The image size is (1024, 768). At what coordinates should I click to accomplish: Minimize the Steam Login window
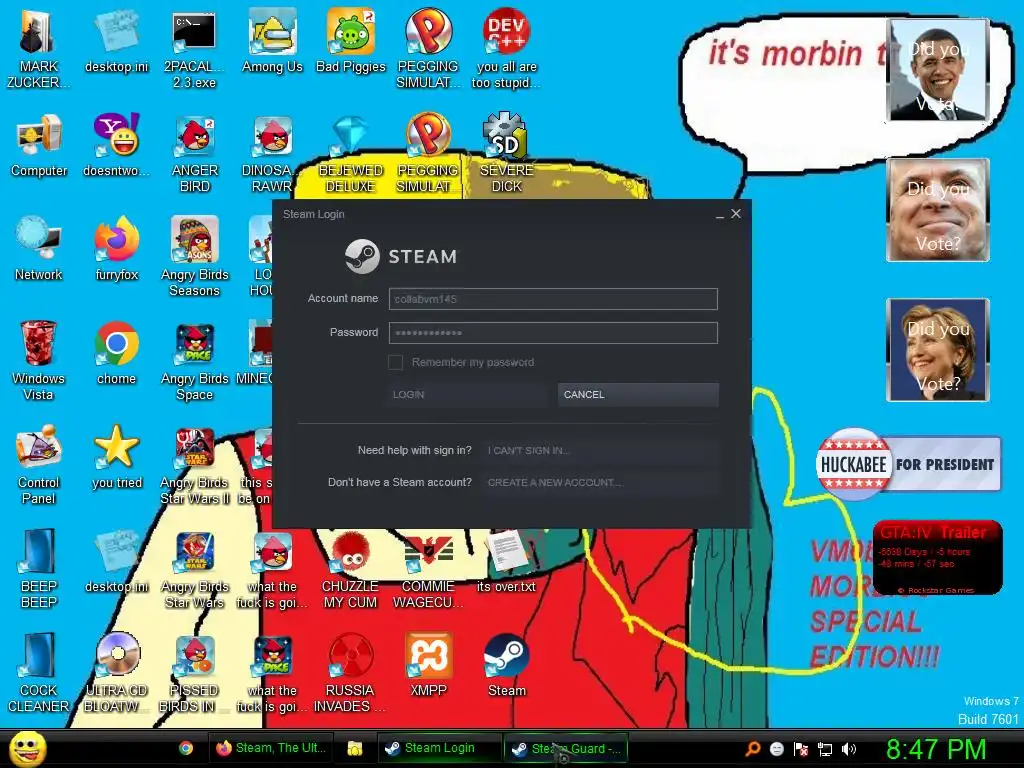coord(720,215)
